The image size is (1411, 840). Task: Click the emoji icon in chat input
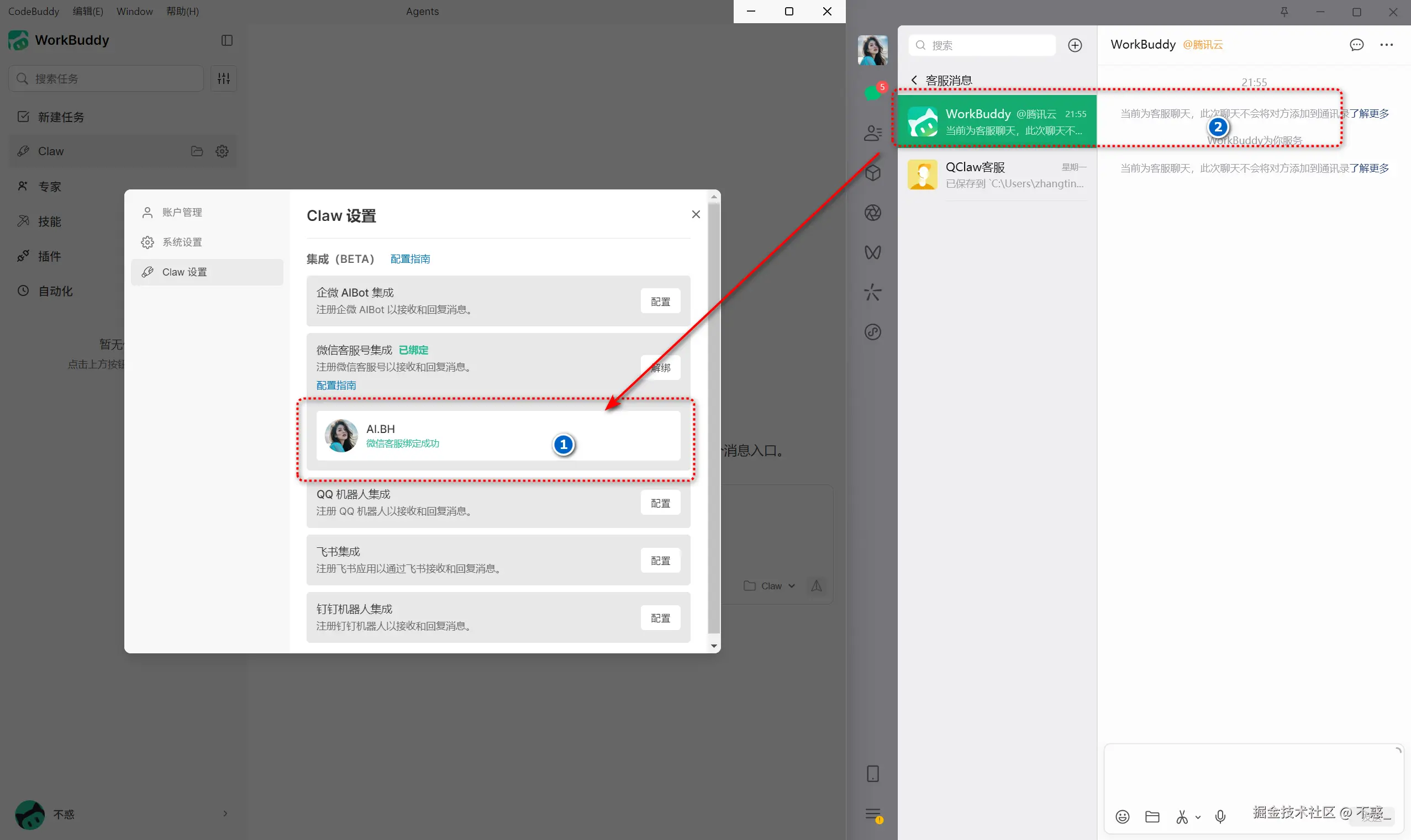click(1122, 816)
